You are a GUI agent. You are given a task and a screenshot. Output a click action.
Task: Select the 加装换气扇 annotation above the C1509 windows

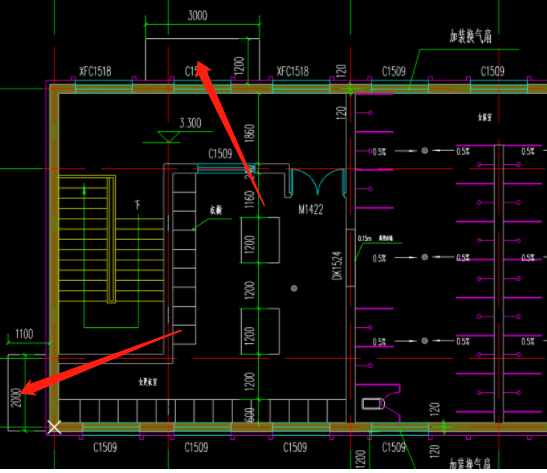[471, 37]
